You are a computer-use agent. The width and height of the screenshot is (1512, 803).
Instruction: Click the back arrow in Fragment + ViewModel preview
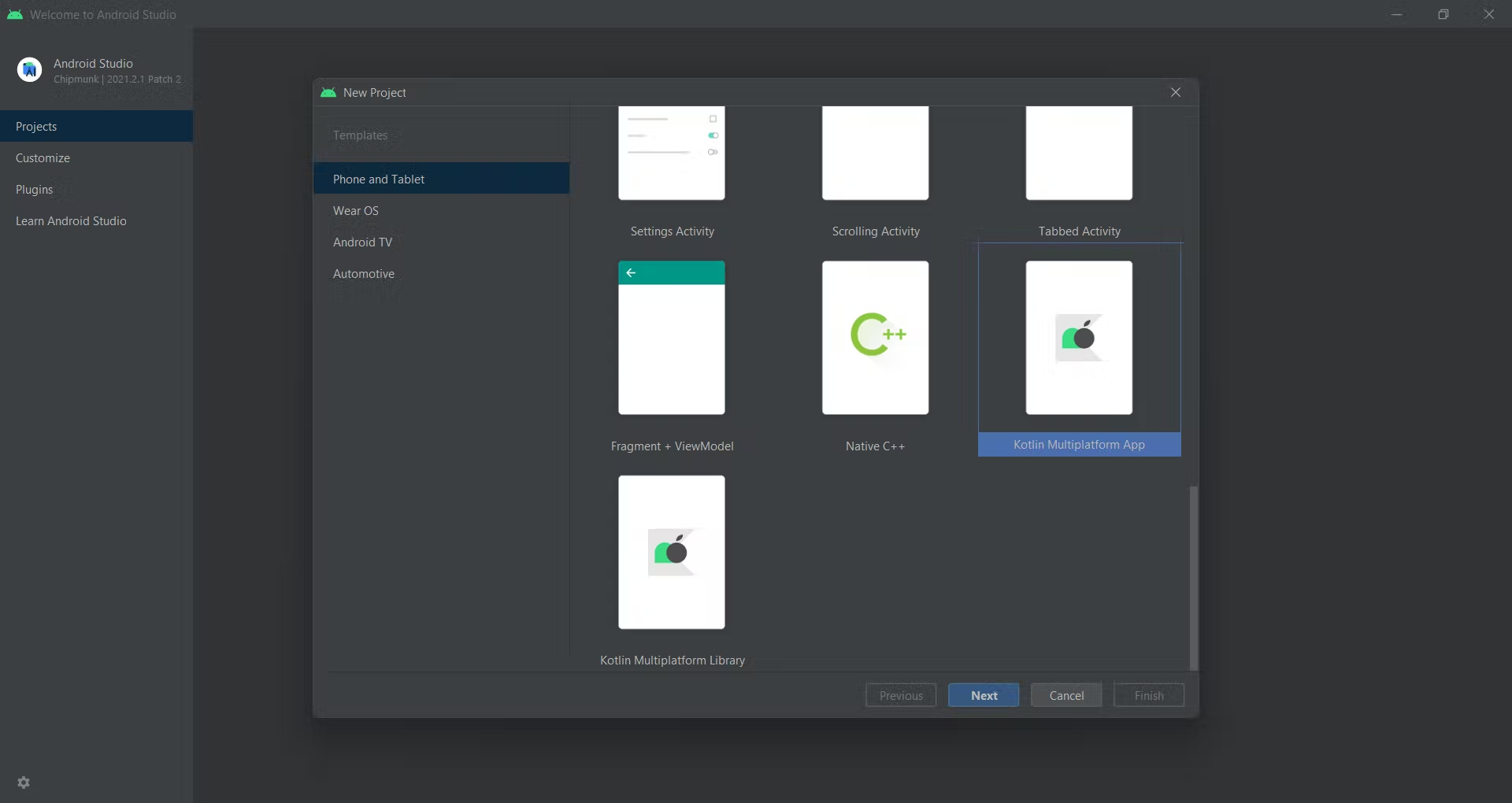click(x=631, y=272)
